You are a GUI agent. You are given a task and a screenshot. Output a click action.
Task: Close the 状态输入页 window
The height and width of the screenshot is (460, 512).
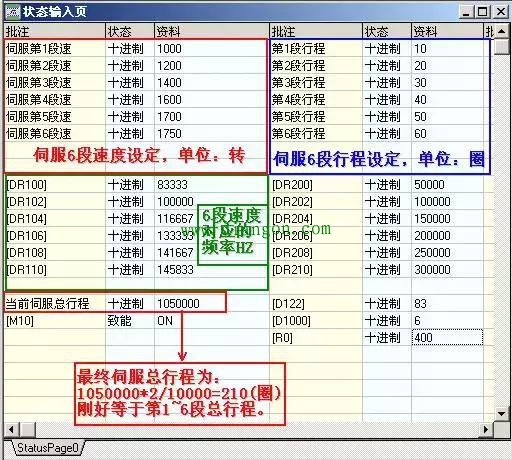tap(501, 12)
